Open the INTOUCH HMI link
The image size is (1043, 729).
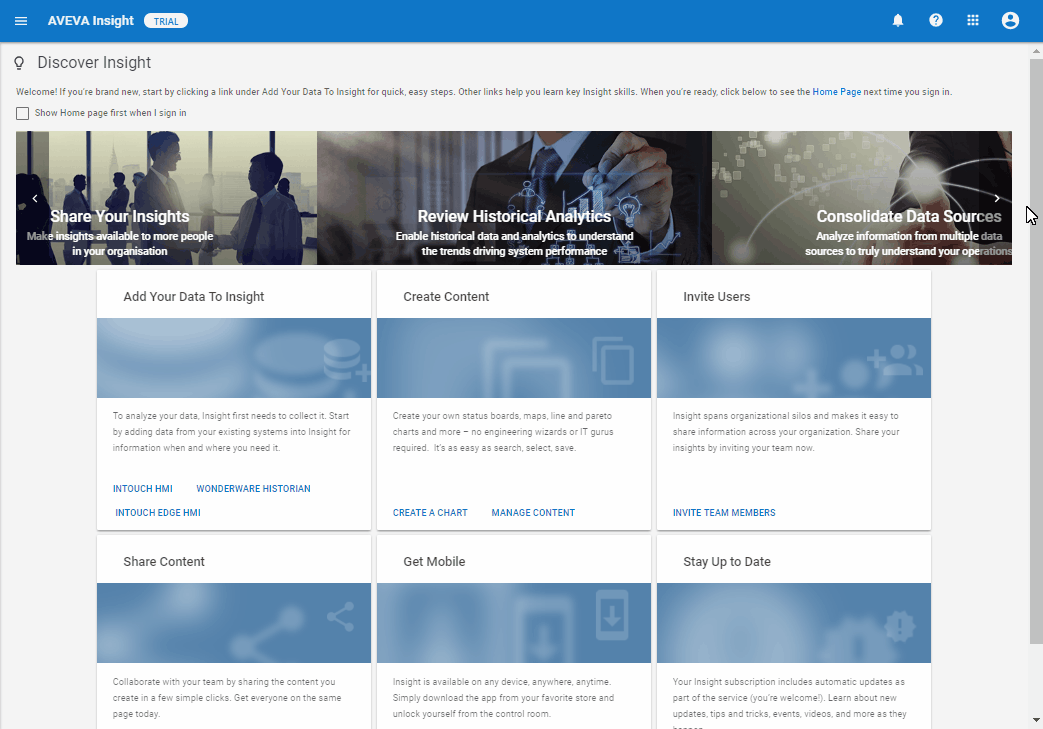(x=142, y=489)
